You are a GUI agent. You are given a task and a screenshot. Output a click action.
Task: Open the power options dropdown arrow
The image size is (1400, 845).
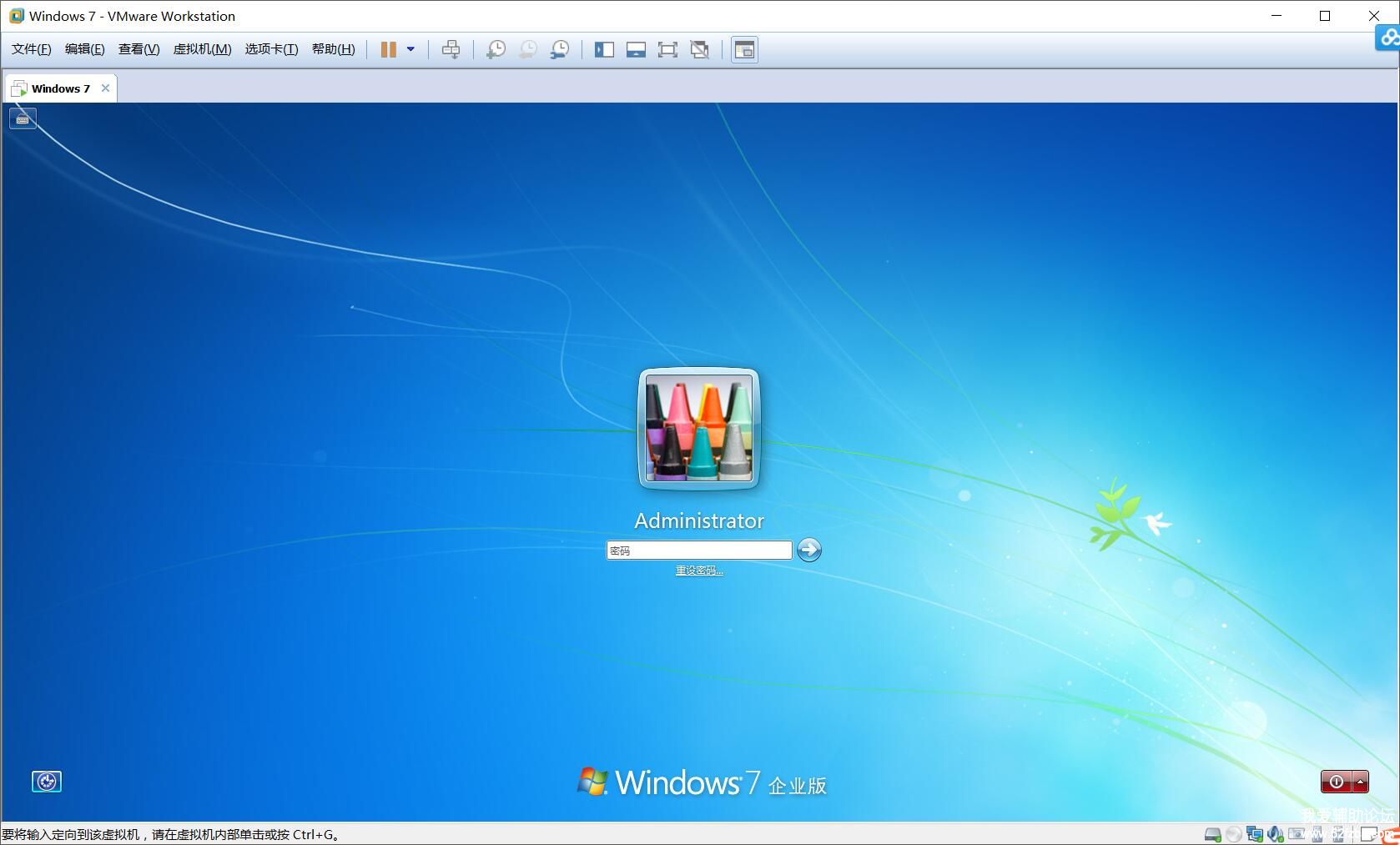pos(410,49)
